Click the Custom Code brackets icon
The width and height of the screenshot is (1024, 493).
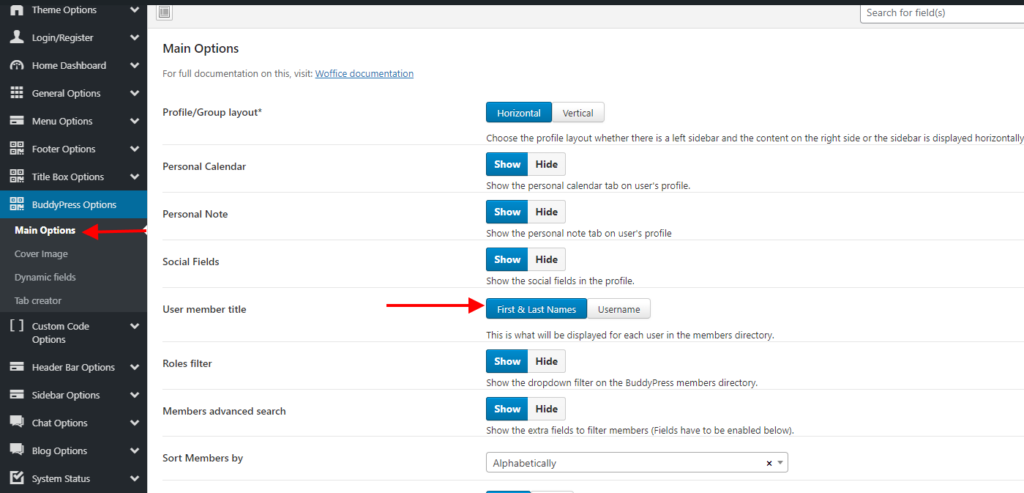click(16, 325)
